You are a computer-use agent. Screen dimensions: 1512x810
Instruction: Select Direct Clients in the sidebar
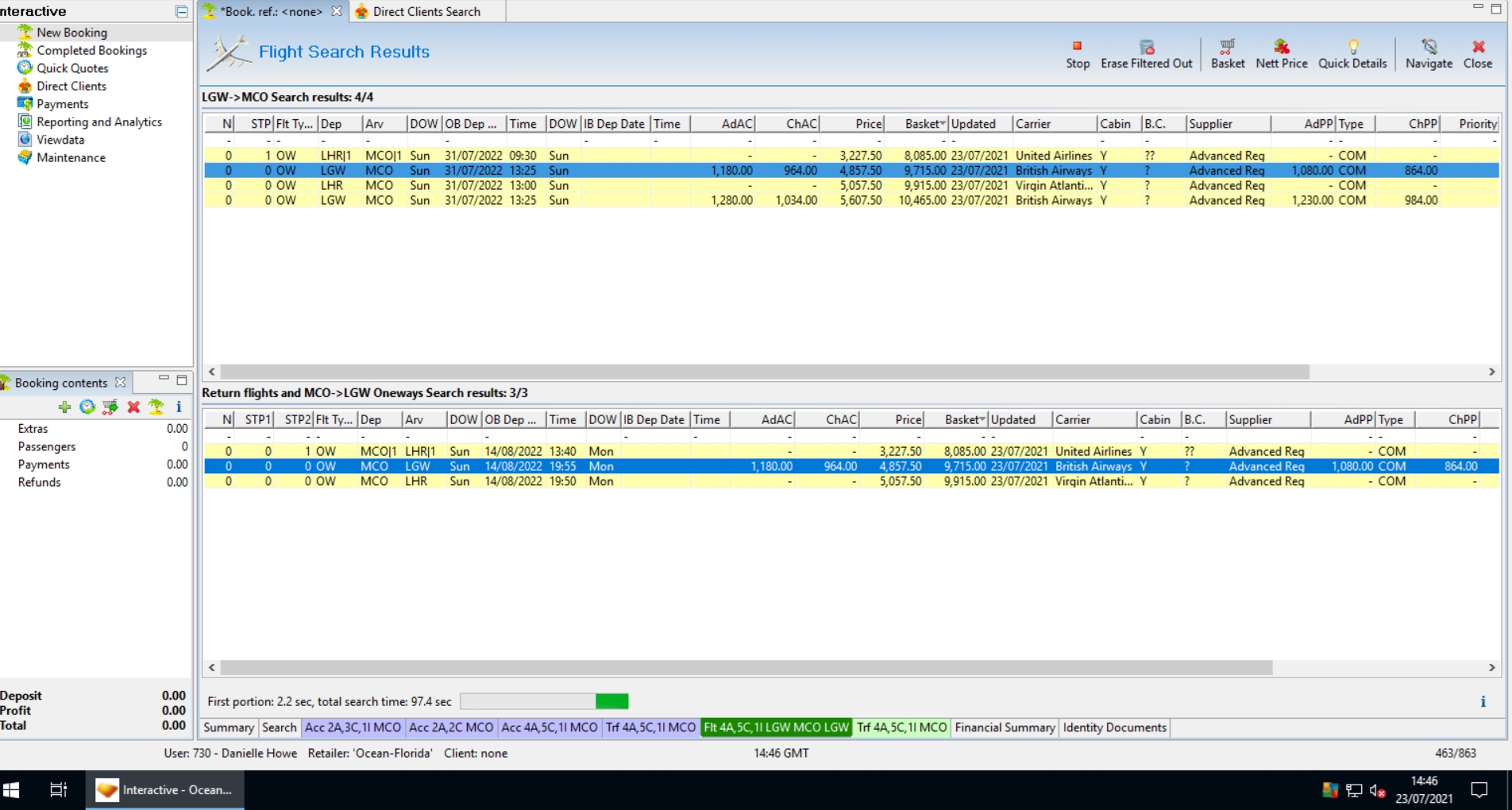coord(71,86)
